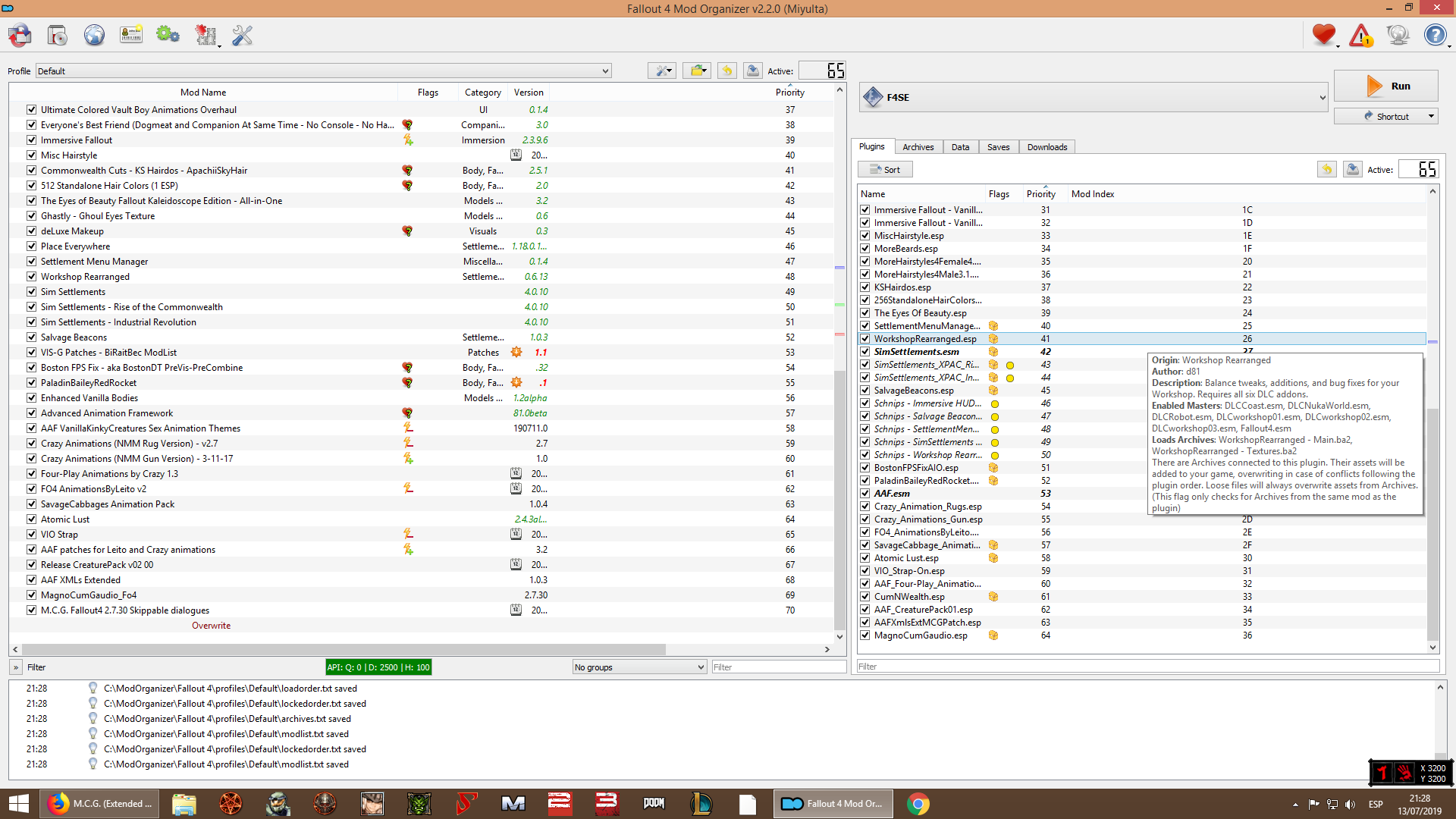This screenshot has width=1456, height=819.
Task: Open the volume control in system tray
Action: coord(1350,804)
